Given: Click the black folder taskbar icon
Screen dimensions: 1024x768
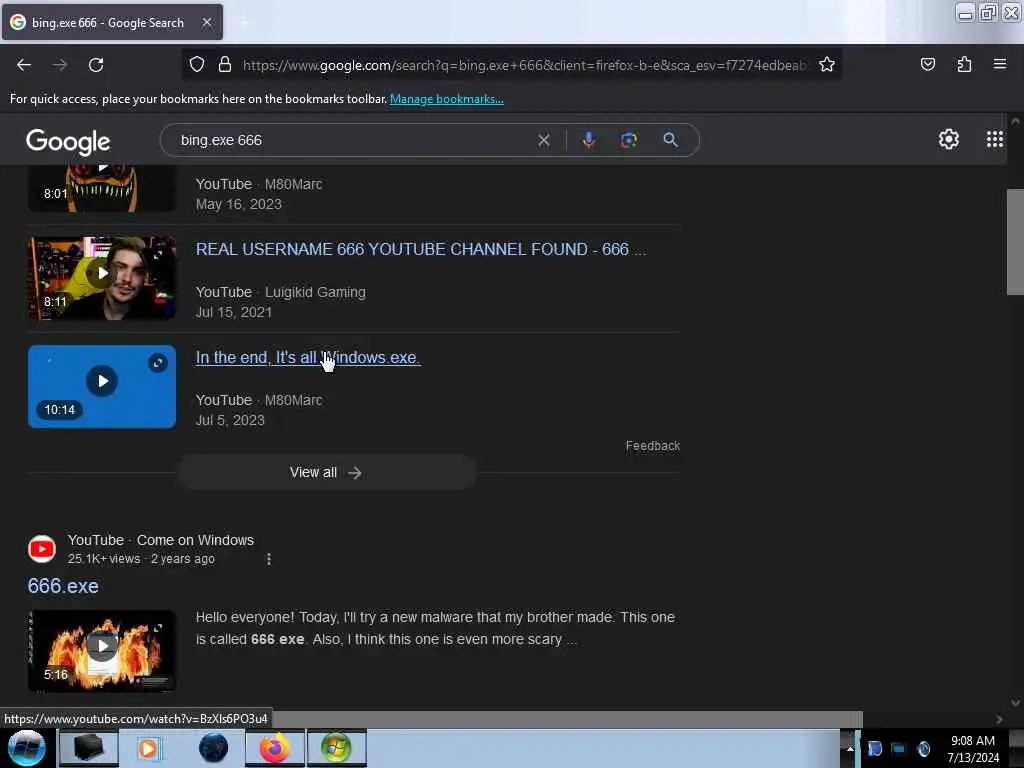Looking at the screenshot, I should 88,748.
